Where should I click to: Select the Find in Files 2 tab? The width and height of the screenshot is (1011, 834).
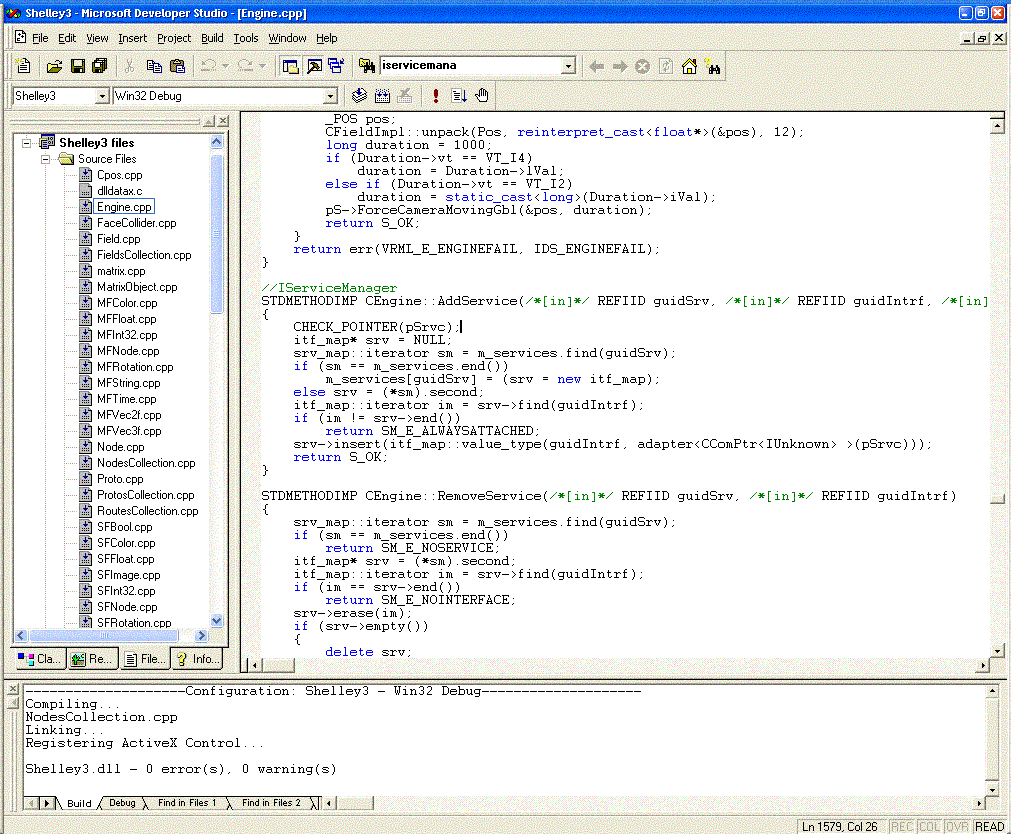271,803
